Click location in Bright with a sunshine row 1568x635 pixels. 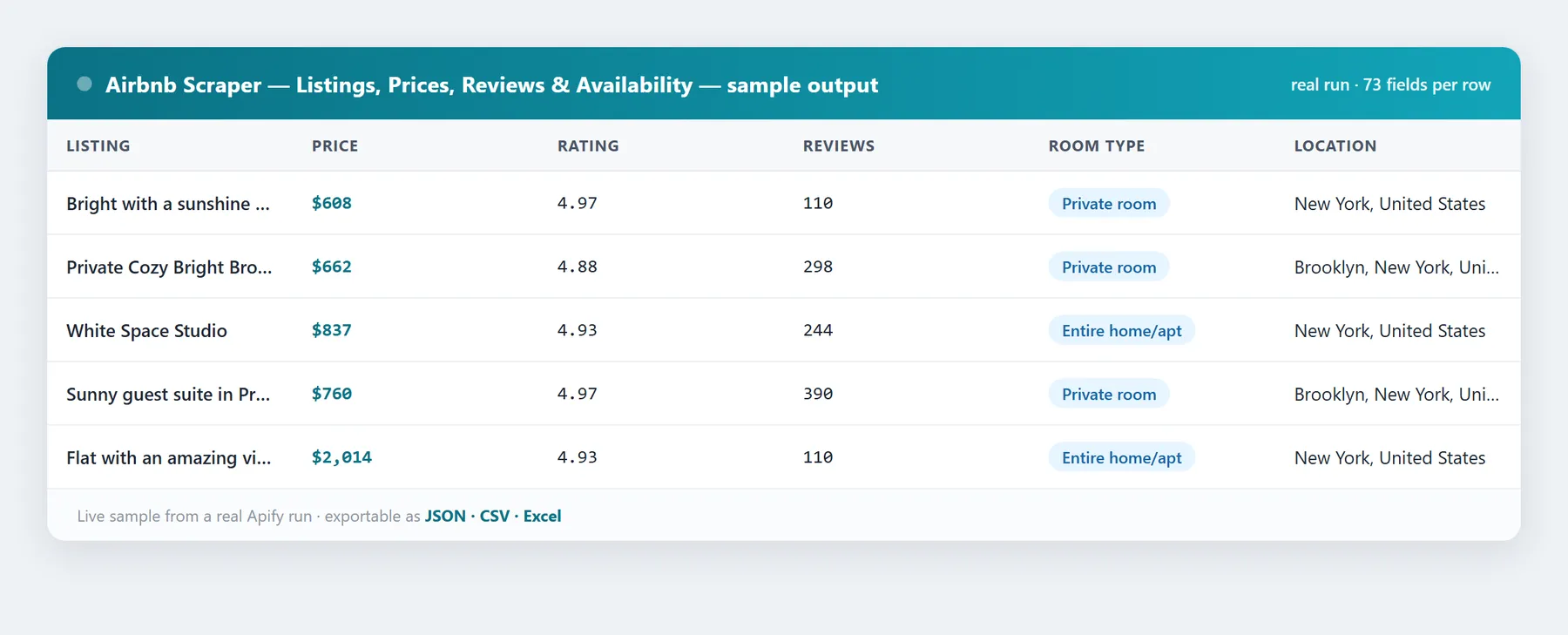coord(1389,203)
